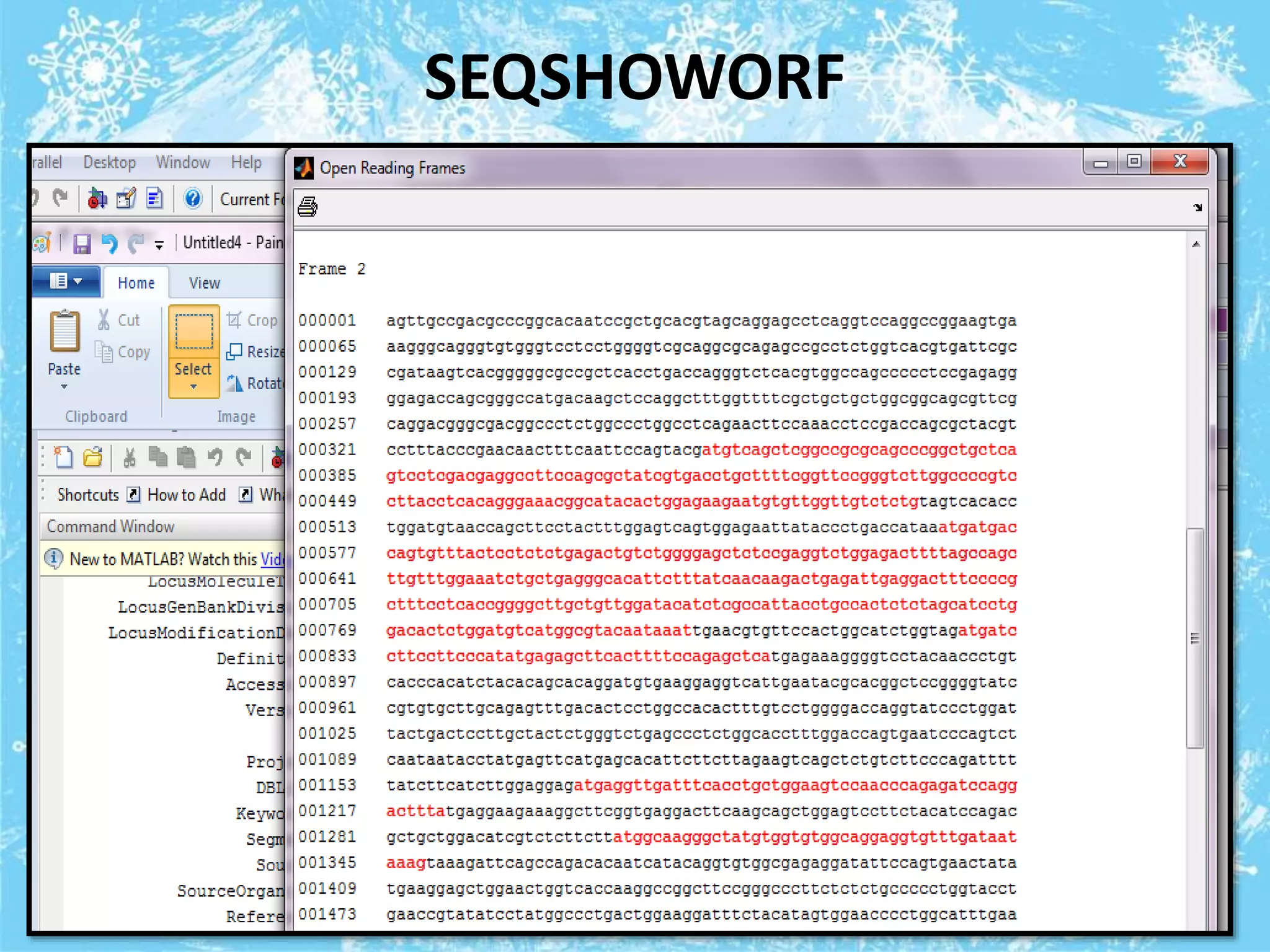Click the print icon in Open Reading Frames
The image size is (1270, 952).
pos(308,206)
